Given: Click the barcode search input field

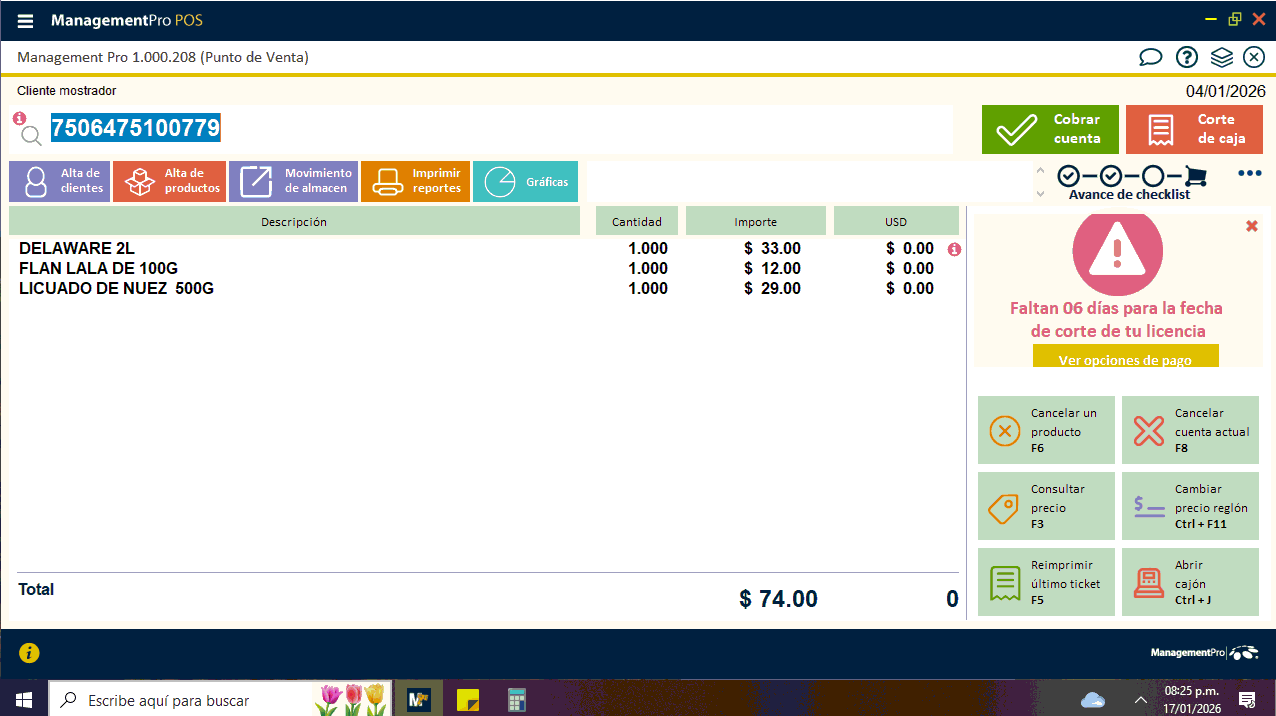Looking at the screenshot, I should [500, 128].
